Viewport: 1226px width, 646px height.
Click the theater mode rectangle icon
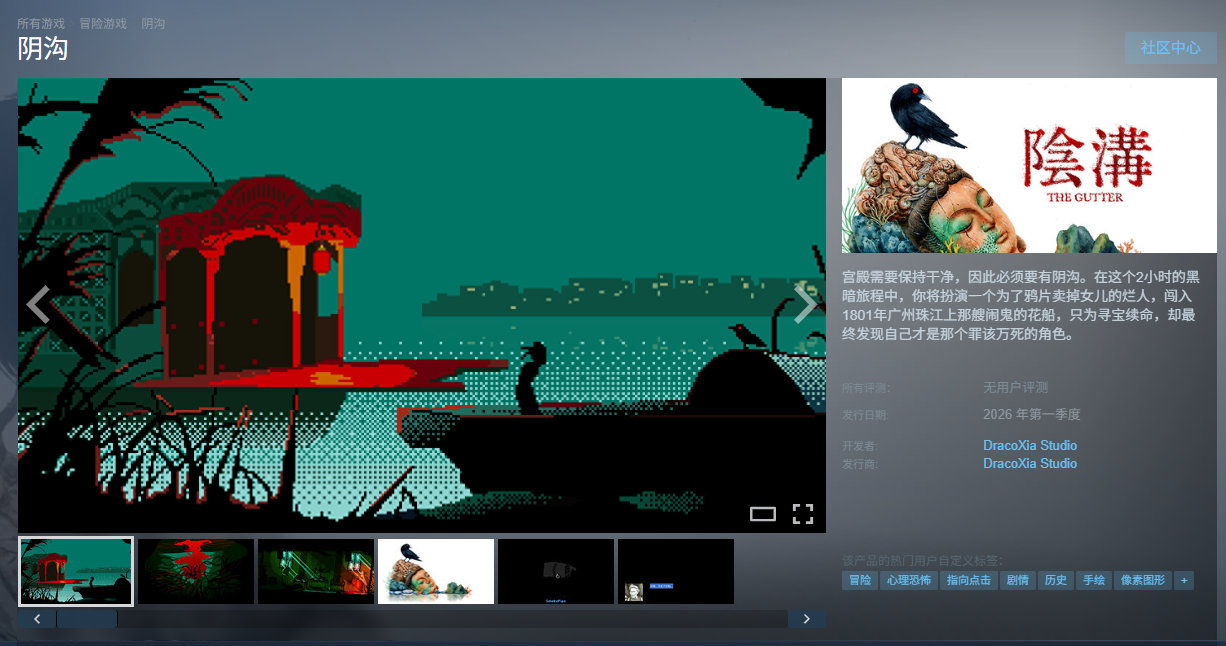tap(764, 513)
